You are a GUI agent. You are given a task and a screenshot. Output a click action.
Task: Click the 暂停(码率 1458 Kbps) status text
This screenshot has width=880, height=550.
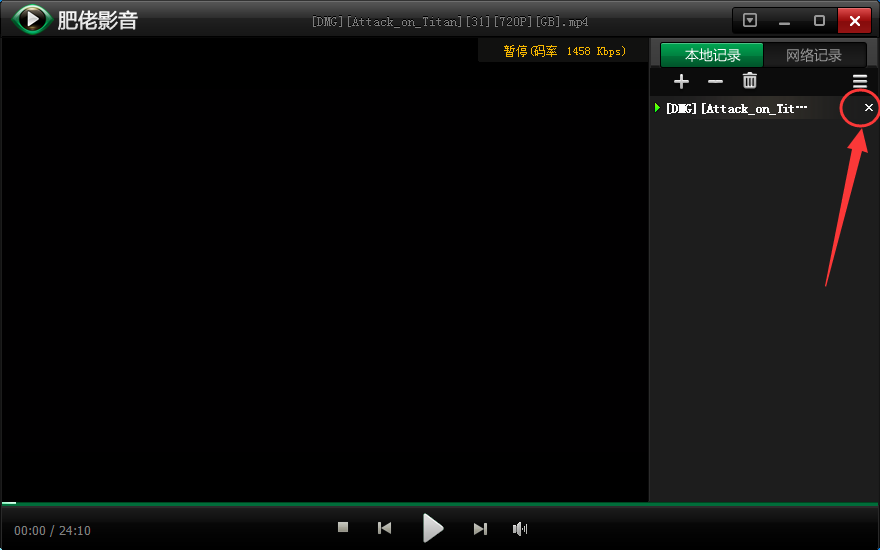(x=565, y=51)
